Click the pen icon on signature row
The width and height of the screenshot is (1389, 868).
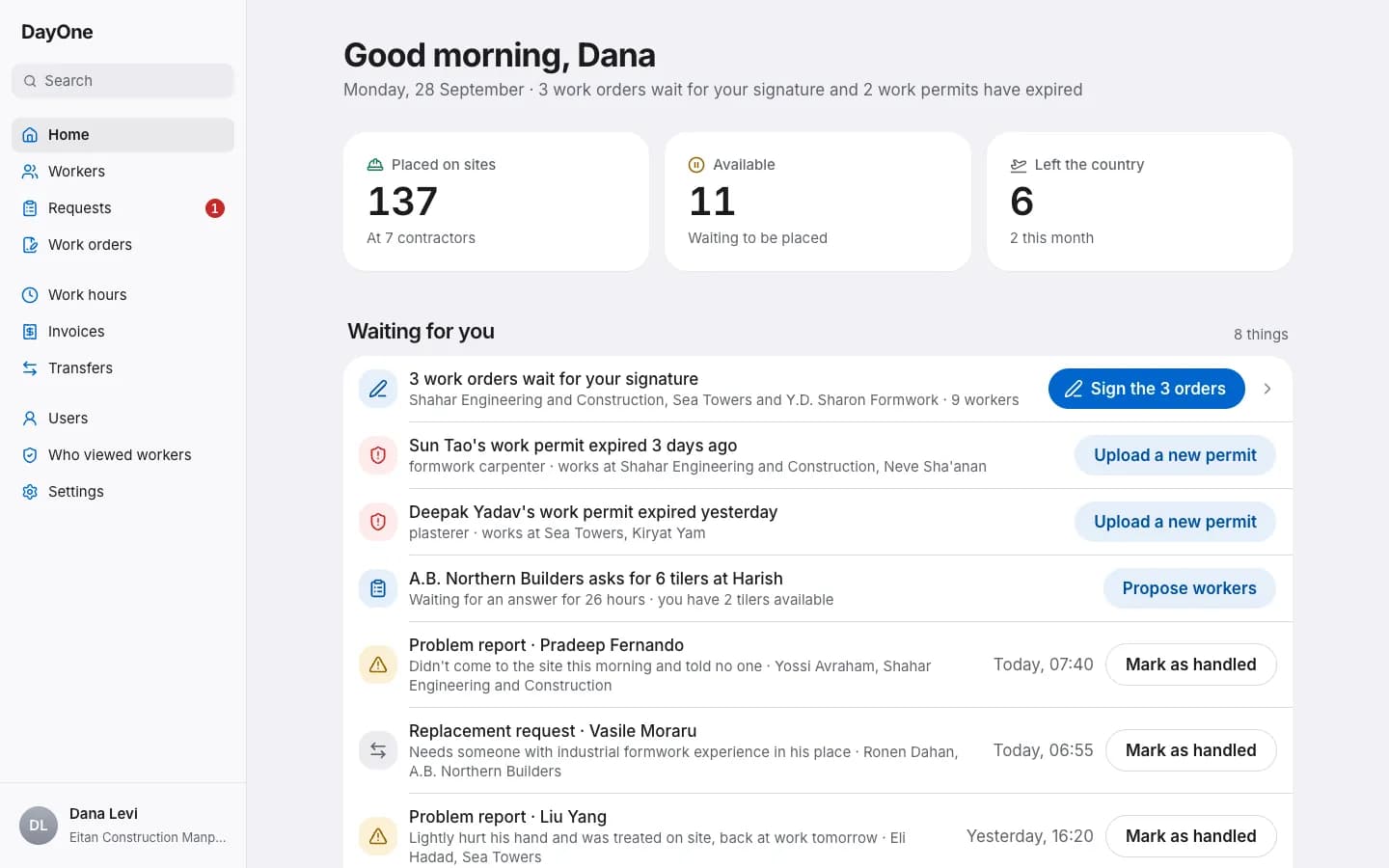[x=378, y=389]
